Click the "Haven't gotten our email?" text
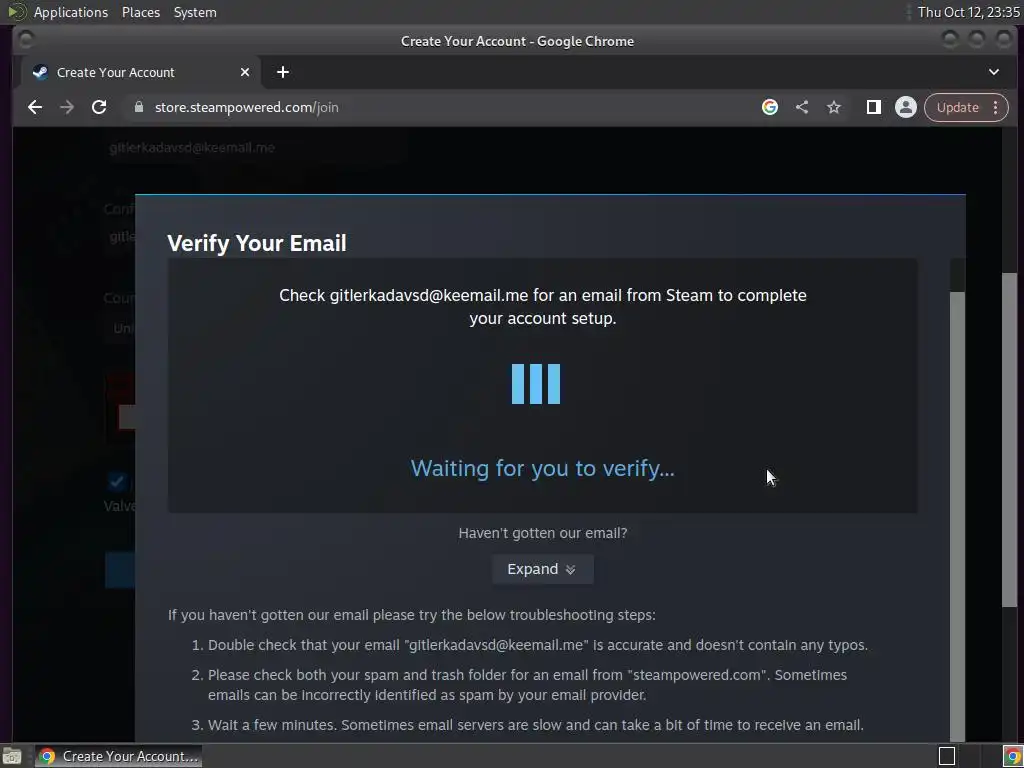Viewport: 1024px width, 768px height. 542,533
